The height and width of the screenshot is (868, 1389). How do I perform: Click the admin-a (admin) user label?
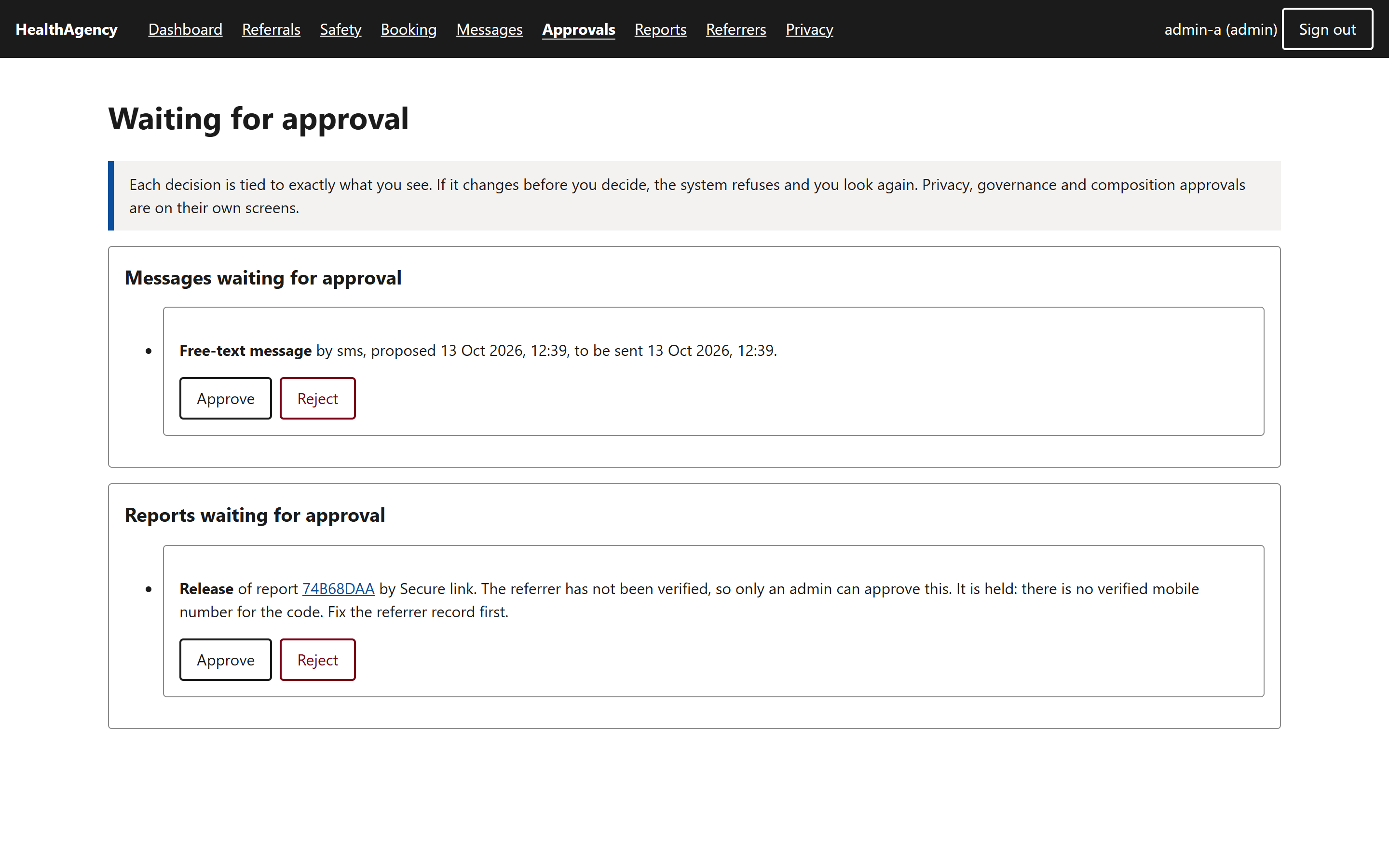pyautogui.click(x=1221, y=29)
